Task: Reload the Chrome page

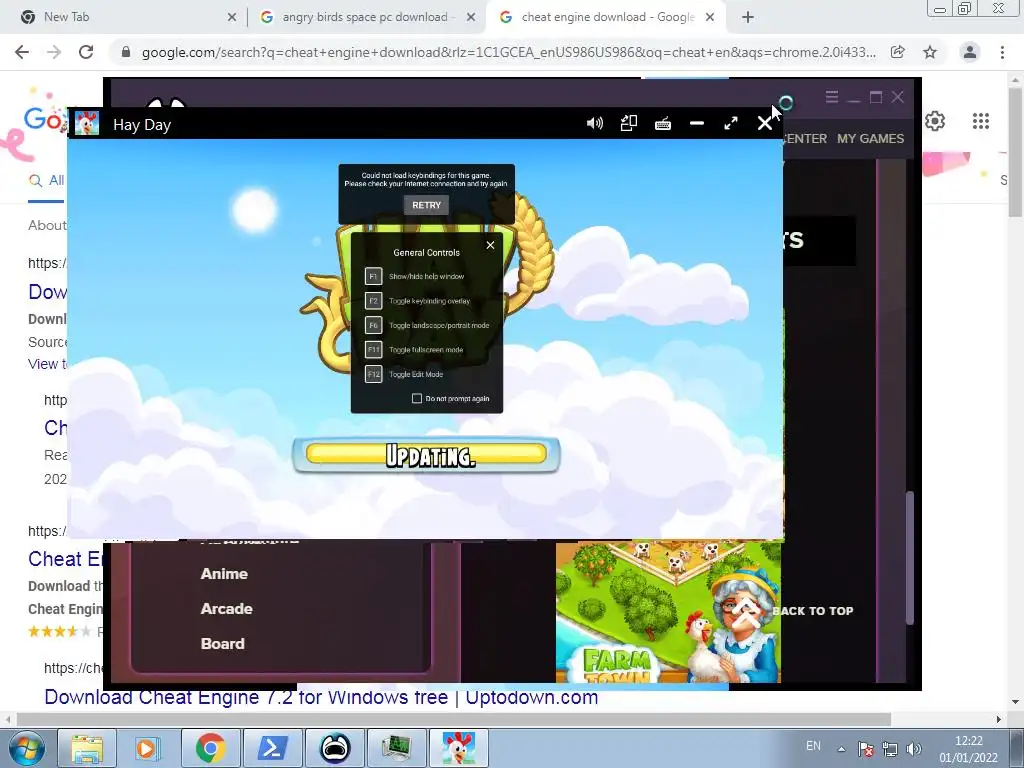Action: pyautogui.click(x=86, y=52)
